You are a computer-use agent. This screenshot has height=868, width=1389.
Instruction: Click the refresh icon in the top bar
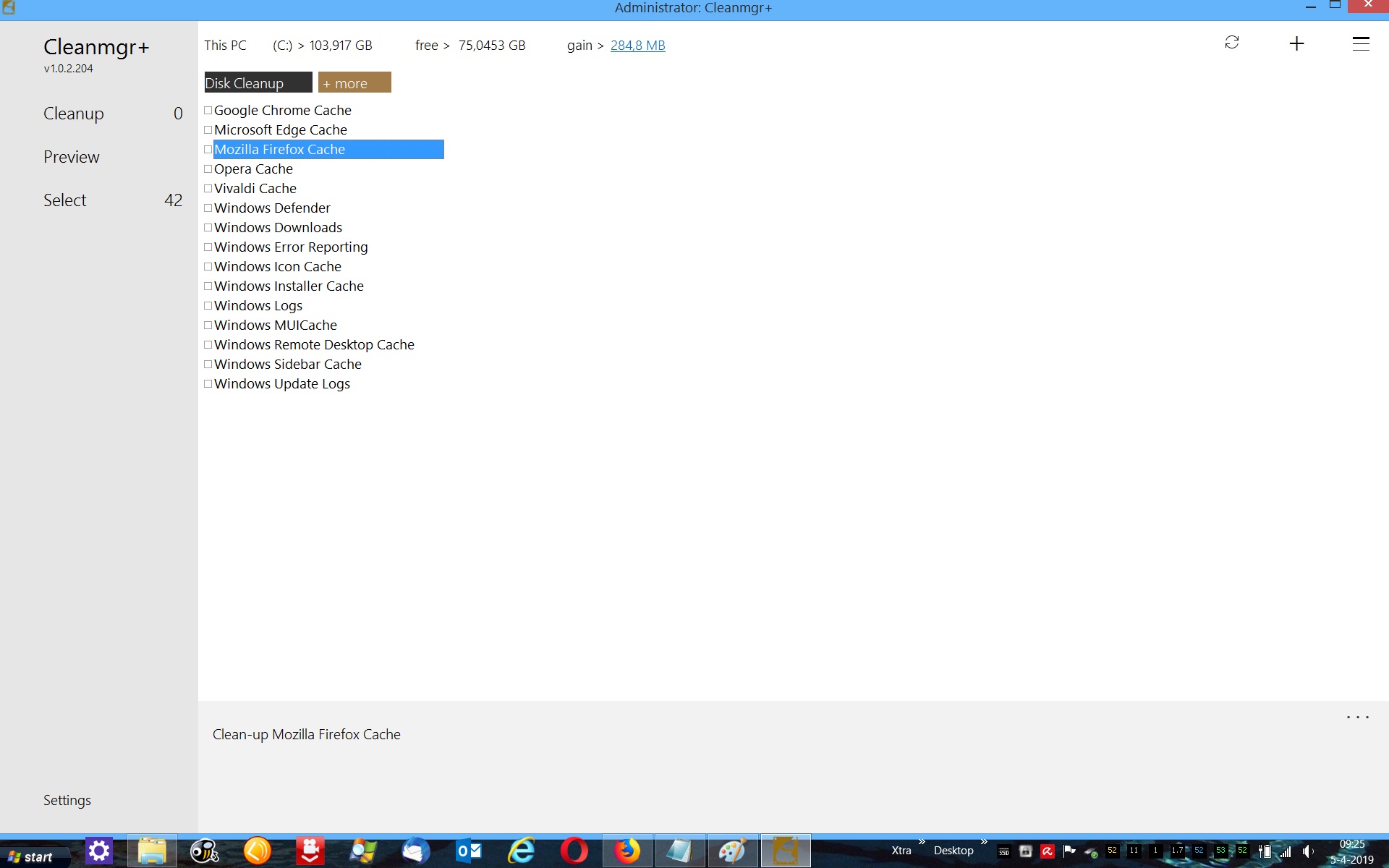1231,43
